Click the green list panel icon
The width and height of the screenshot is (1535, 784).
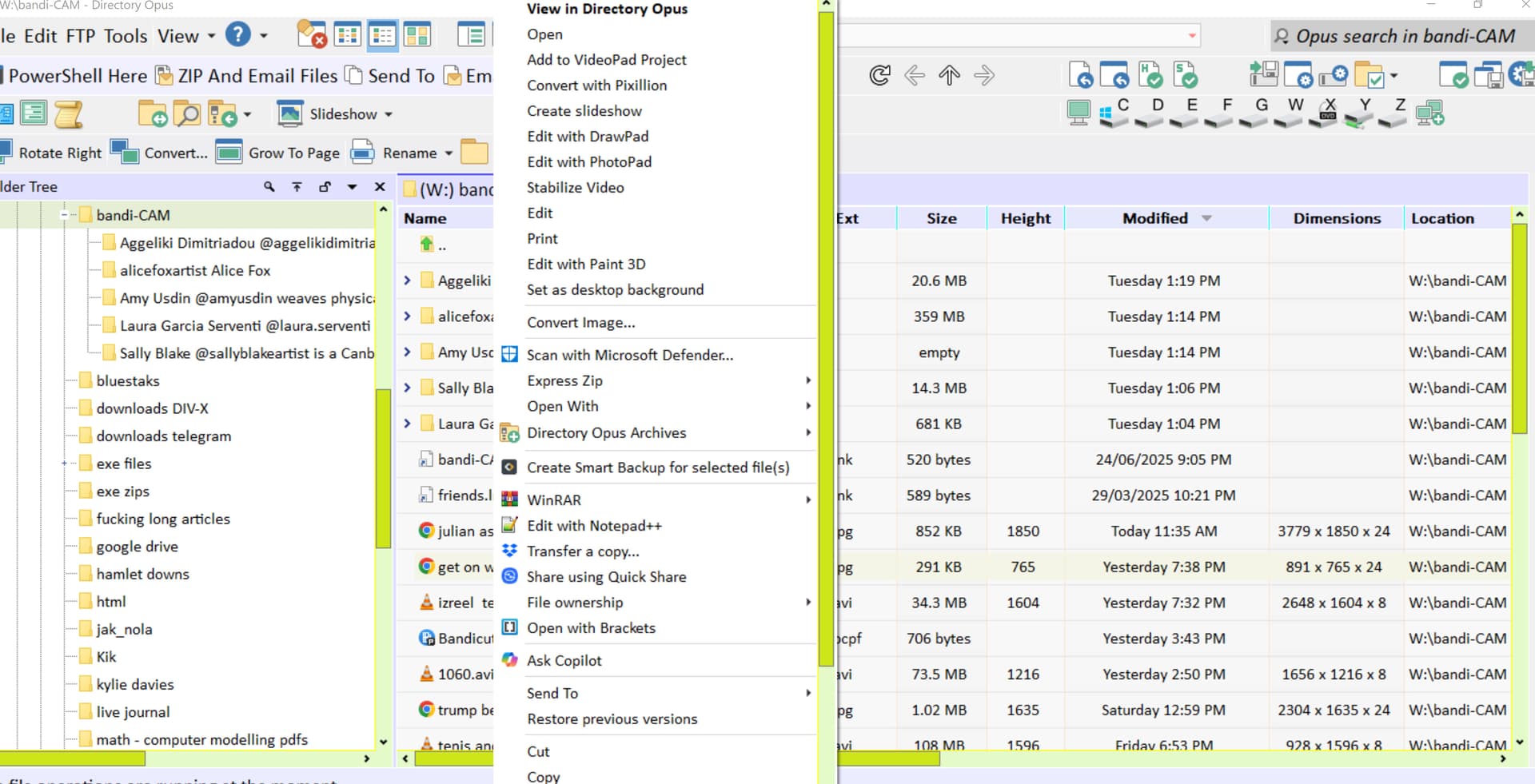coord(34,113)
